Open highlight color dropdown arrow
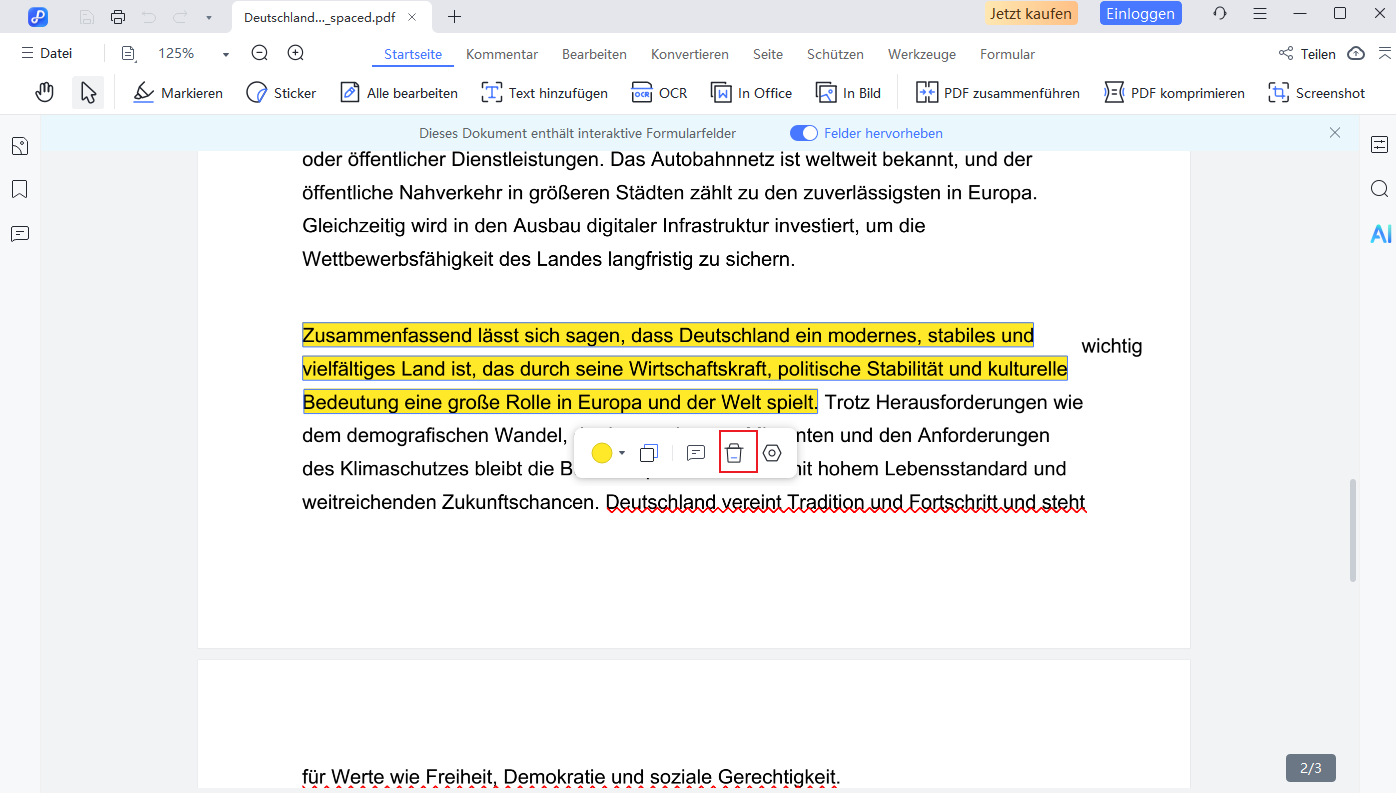Viewport: 1396px width, 793px height. pos(622,453)
